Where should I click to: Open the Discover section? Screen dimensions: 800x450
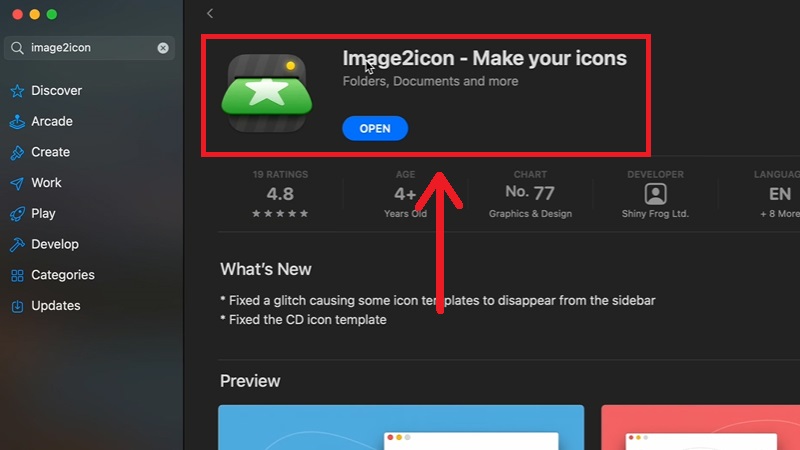[x=56, y=90]
